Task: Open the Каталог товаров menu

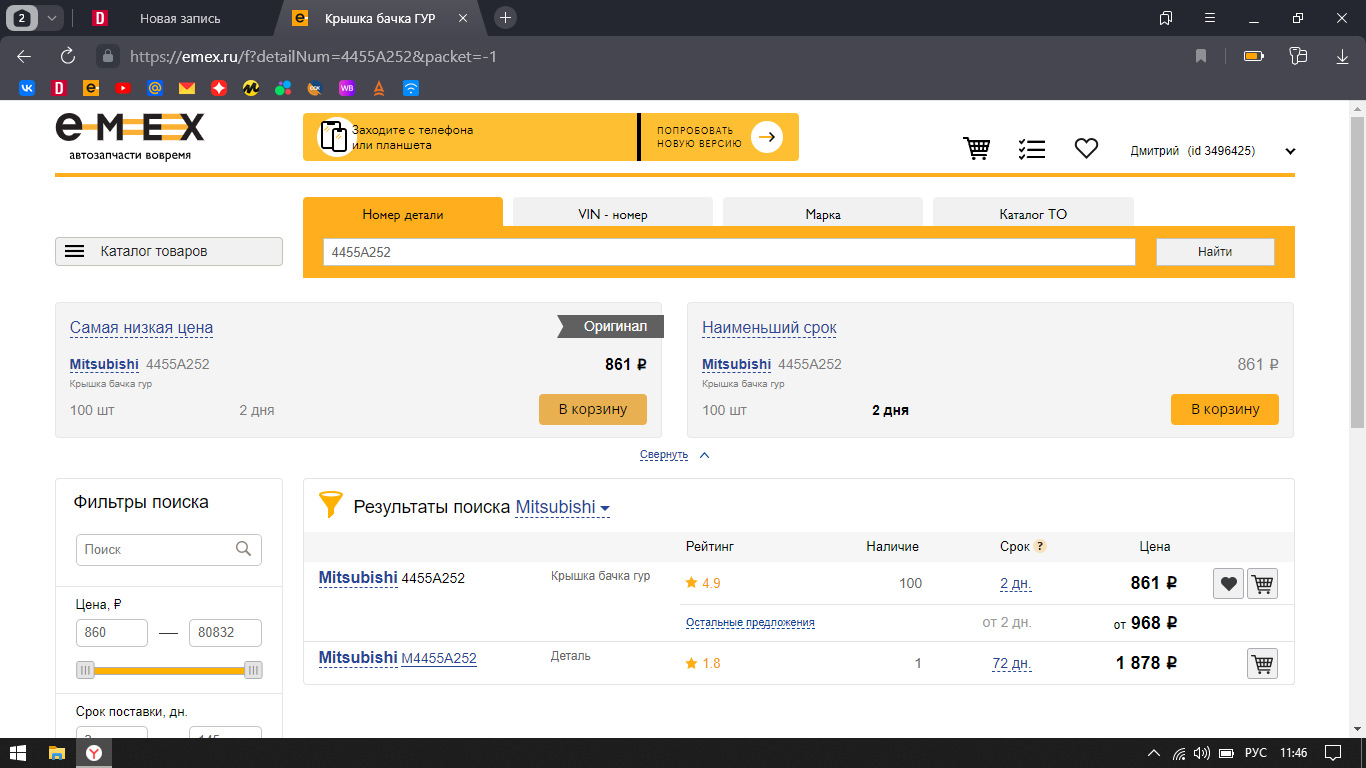Action: tap(169, 251)
